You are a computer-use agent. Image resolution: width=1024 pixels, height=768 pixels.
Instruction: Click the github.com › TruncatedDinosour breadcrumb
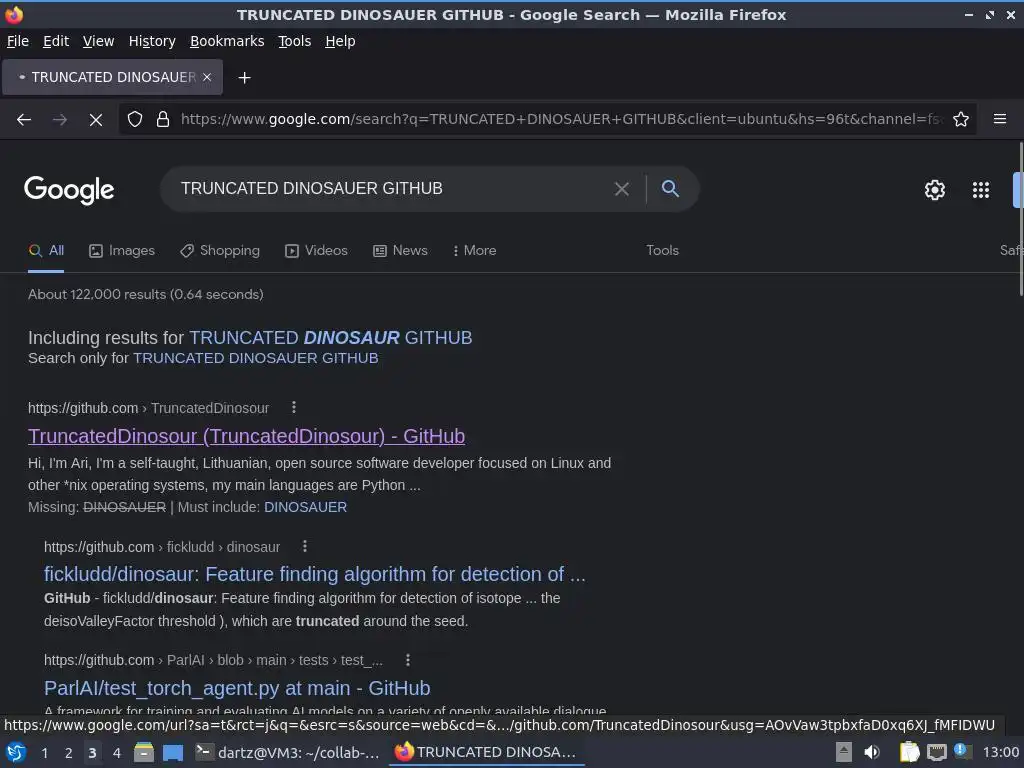(x=148, y=408)
